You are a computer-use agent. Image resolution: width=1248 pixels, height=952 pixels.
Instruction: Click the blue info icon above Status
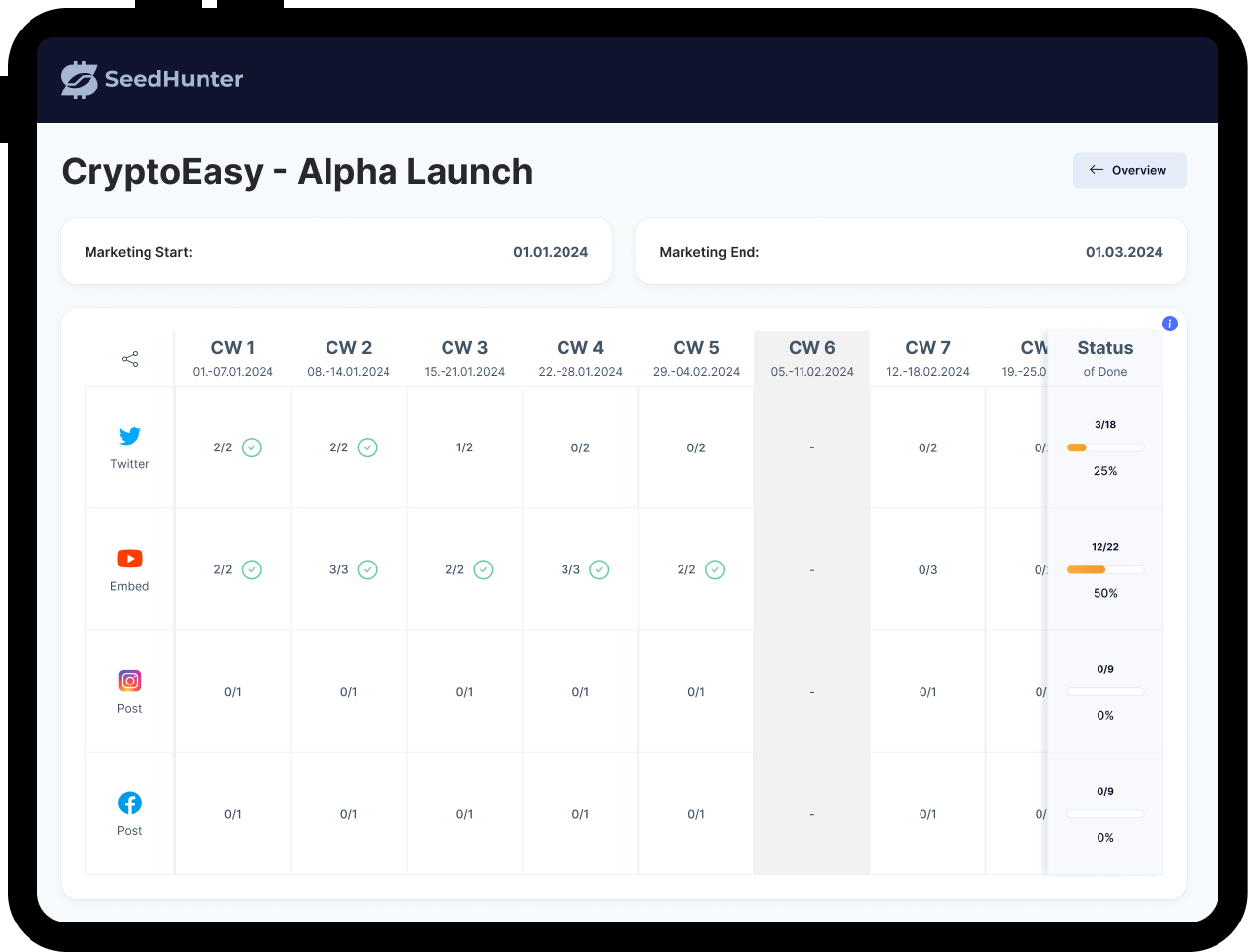[x=1170, y=324]
